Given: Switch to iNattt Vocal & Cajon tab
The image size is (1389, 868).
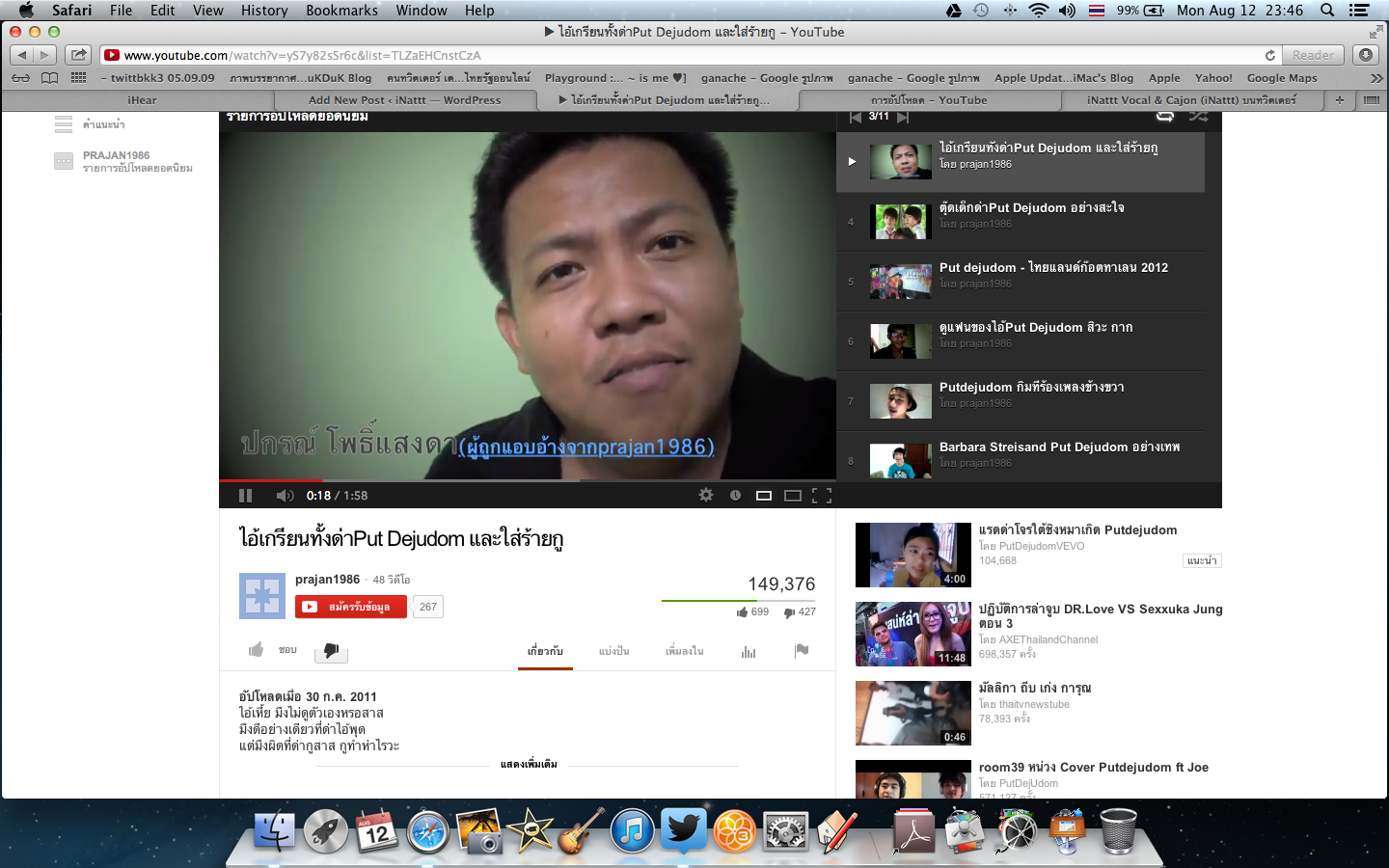Looking at the screenshot, I should (x=1191, y=100).
